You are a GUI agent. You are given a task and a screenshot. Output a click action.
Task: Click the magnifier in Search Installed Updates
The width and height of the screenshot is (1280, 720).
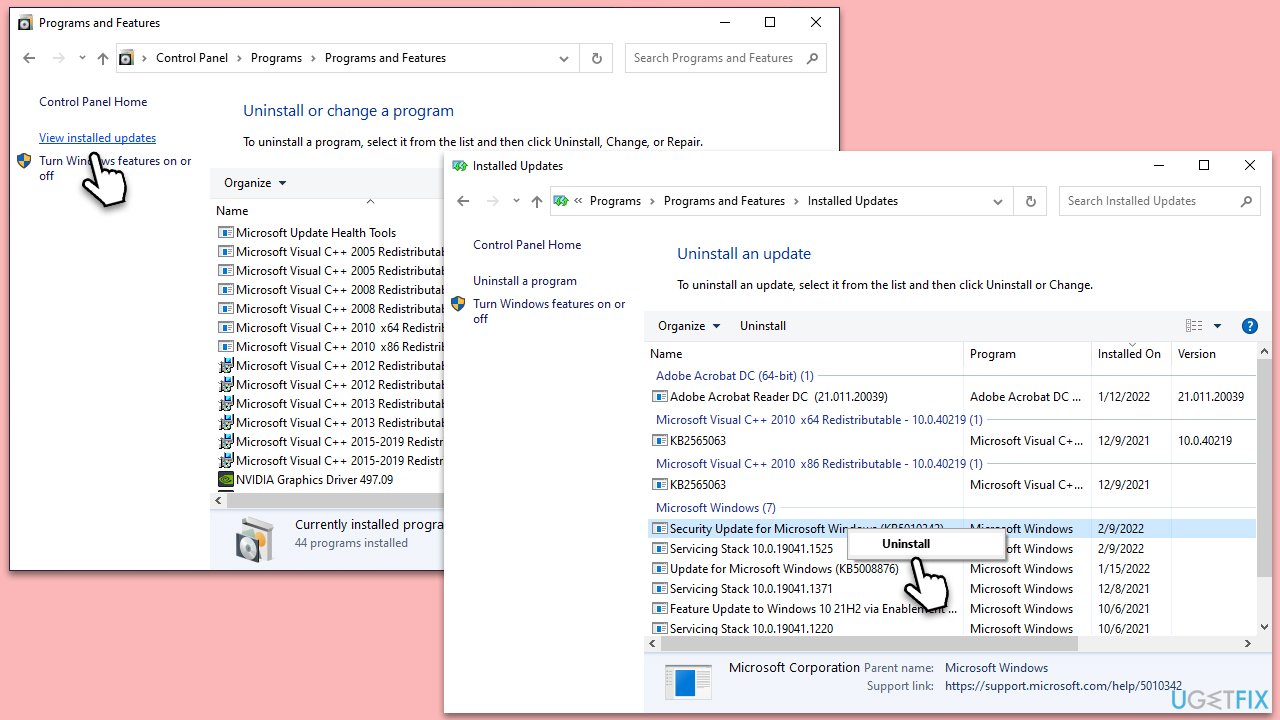pyautogui.click(x=1246, y=201)
